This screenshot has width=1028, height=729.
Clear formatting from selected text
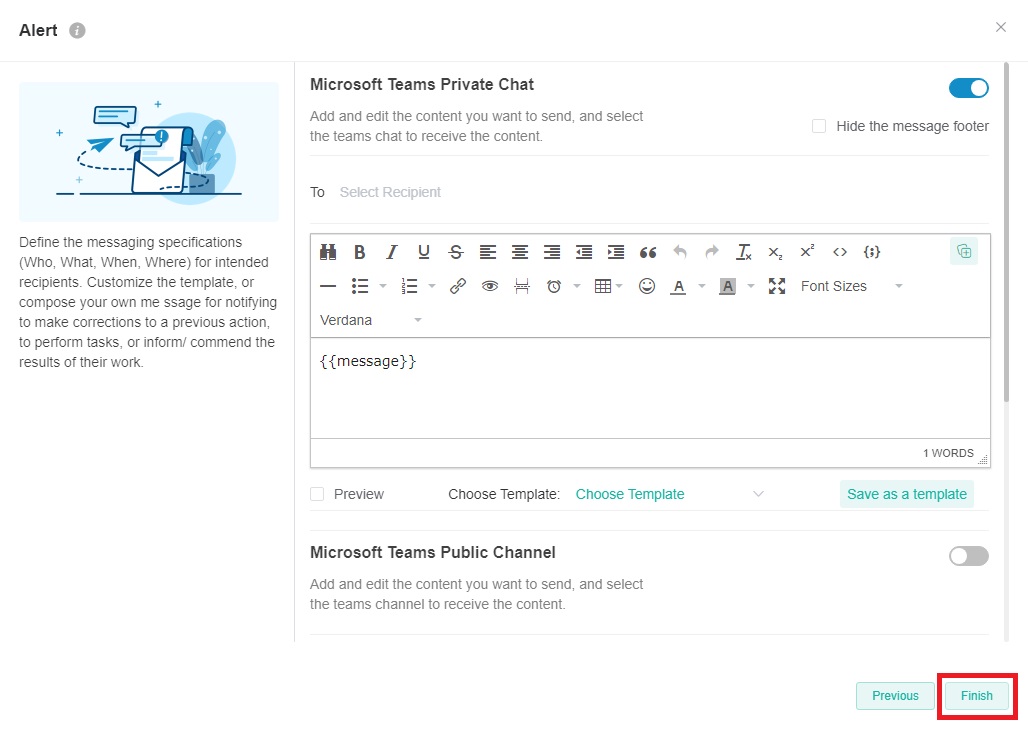pos(743,252)
